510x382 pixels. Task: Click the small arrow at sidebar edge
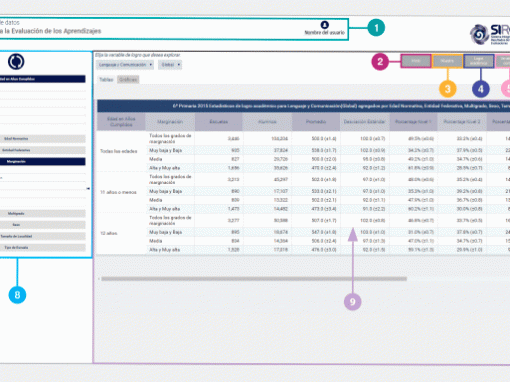[x=88, y=189]
